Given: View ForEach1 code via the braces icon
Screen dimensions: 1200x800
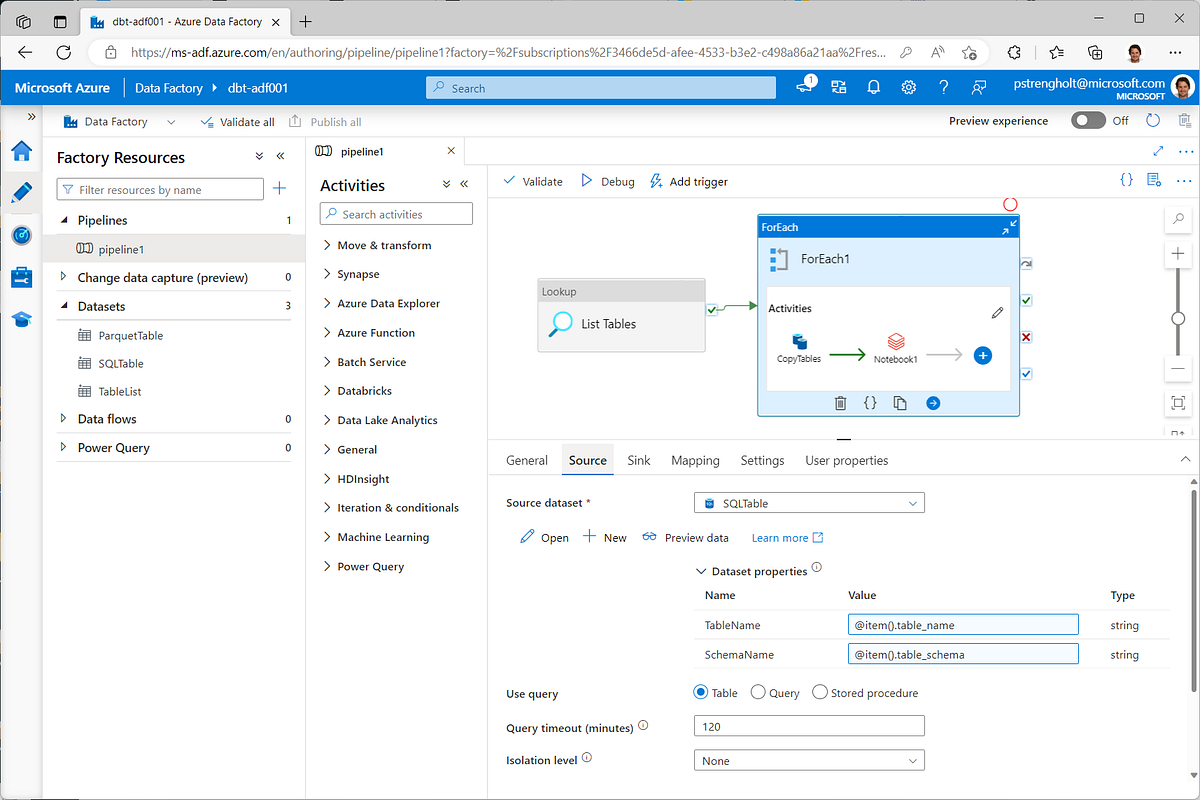Looking at the screenshot, I should point(870,402).
